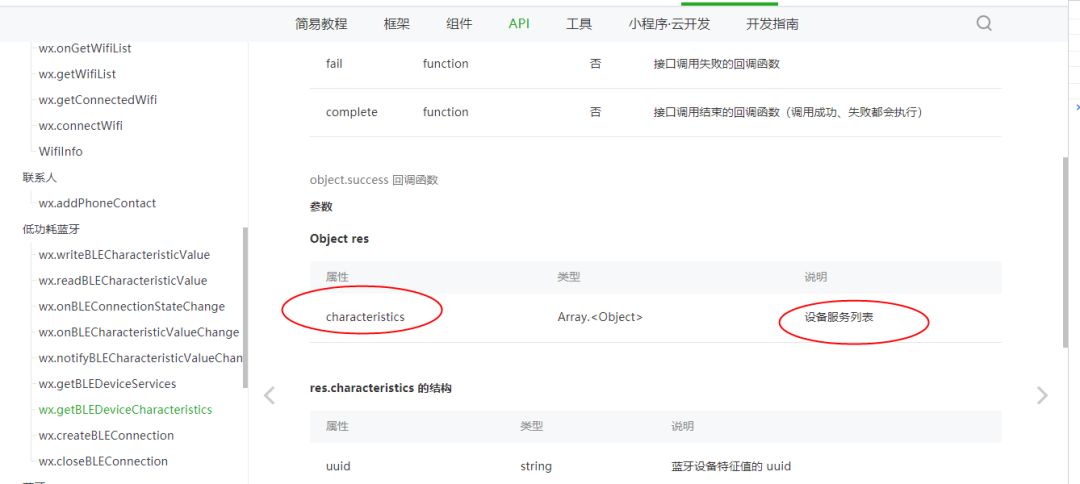Screen dimensions: 1080x484
Task: Open the 工具 tab
Action: click(579, 24)
